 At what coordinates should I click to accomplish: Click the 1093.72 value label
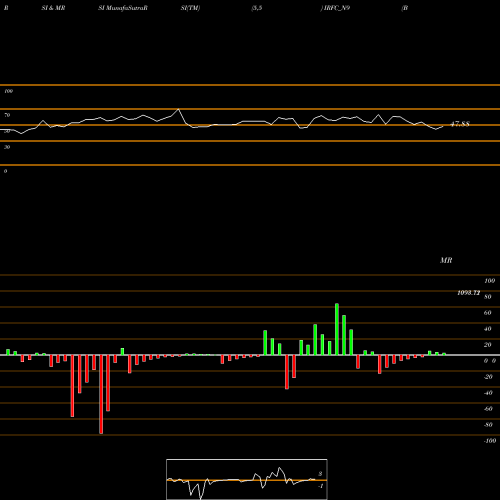(468, 293)
